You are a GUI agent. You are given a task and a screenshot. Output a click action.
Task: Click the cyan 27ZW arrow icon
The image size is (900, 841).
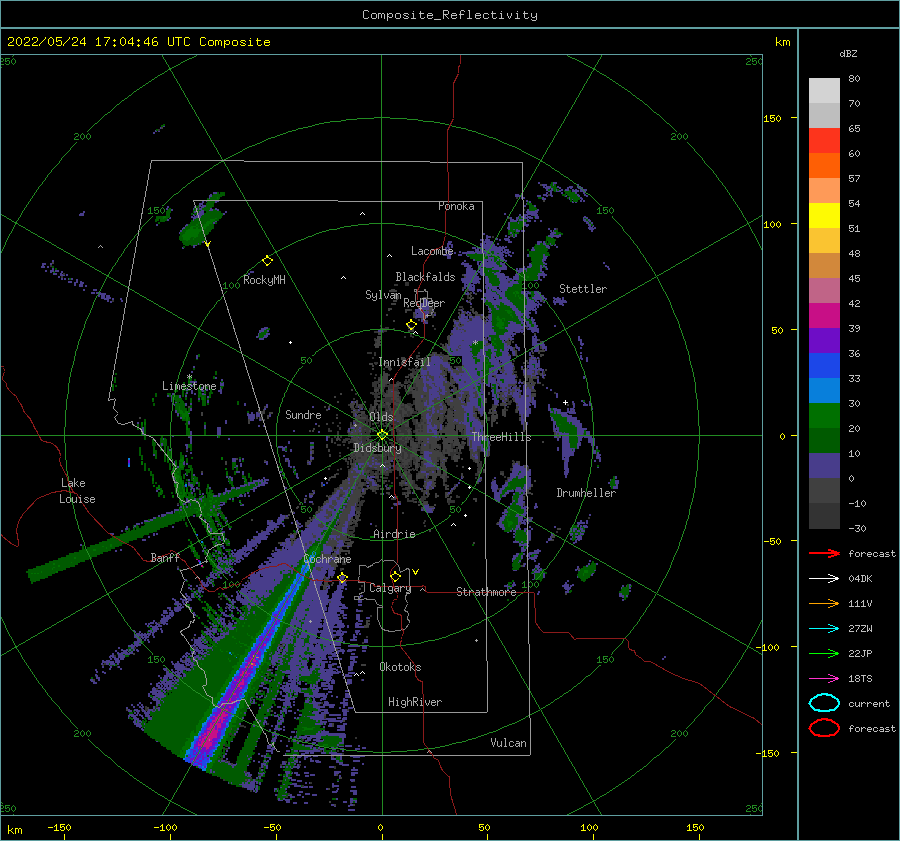click(824, 629)
